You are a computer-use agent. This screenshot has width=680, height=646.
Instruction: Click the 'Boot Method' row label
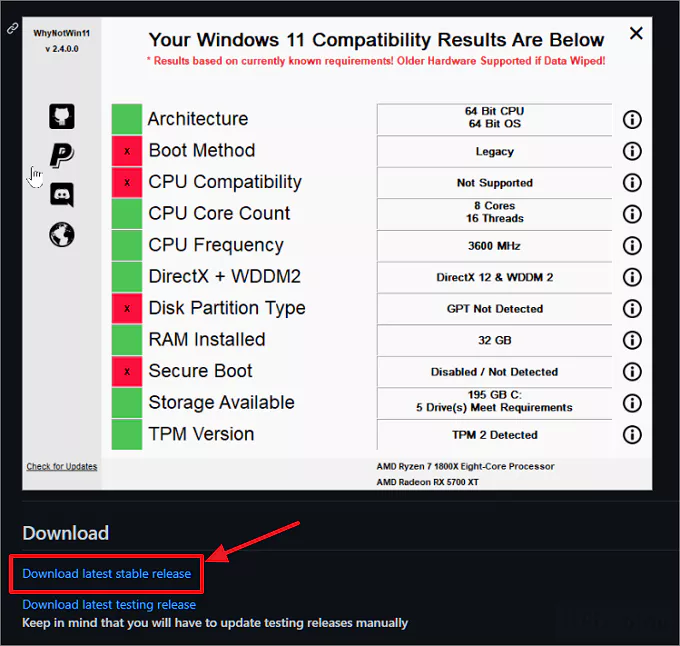click(202, 150)
